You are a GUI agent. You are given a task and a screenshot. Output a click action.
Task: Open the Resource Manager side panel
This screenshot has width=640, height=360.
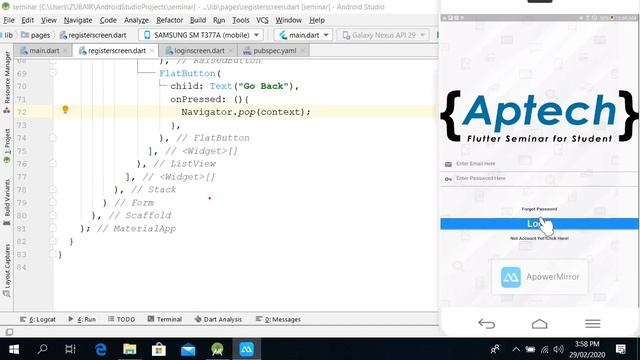click(7, 82)
